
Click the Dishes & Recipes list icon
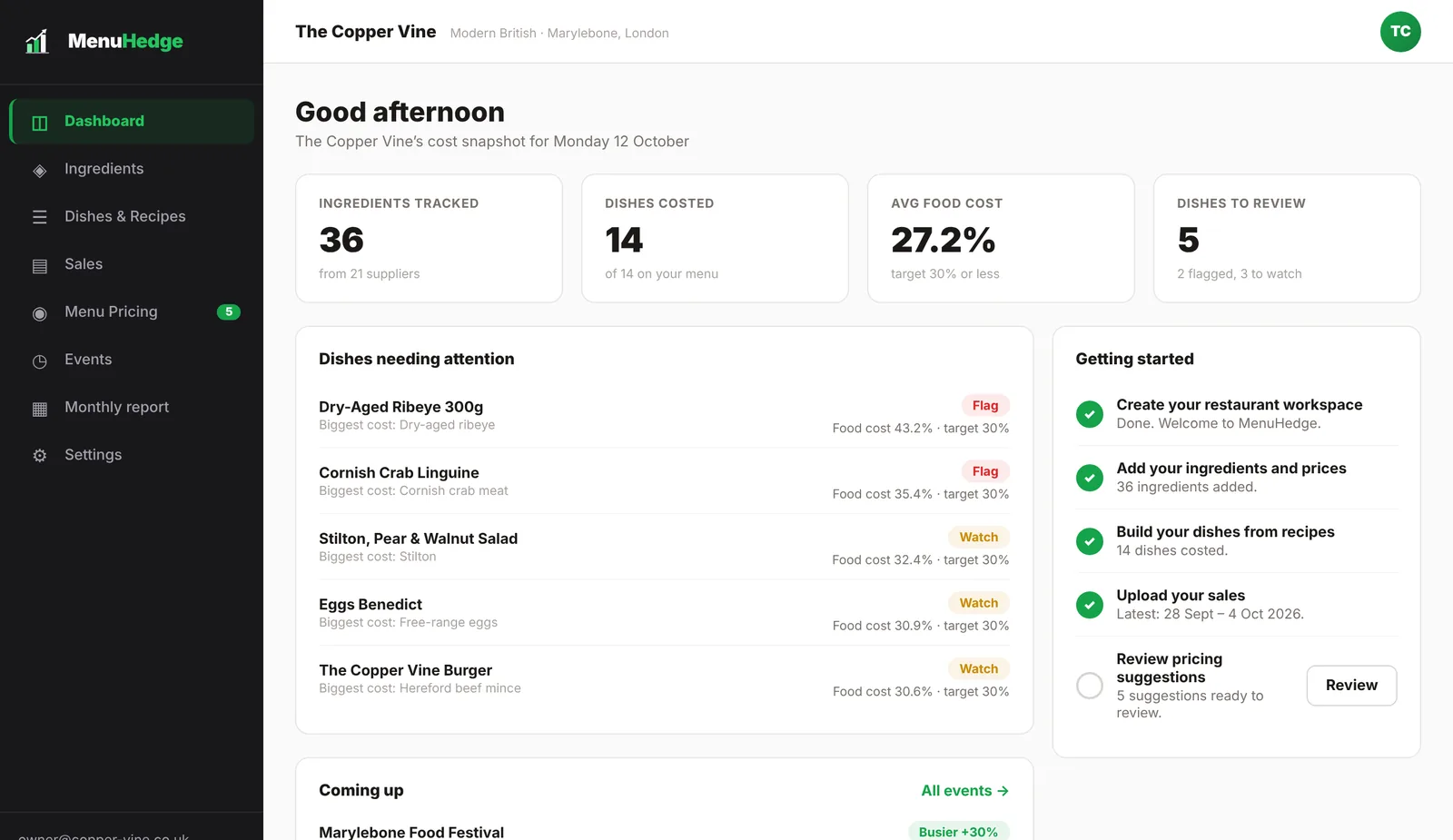40,217
